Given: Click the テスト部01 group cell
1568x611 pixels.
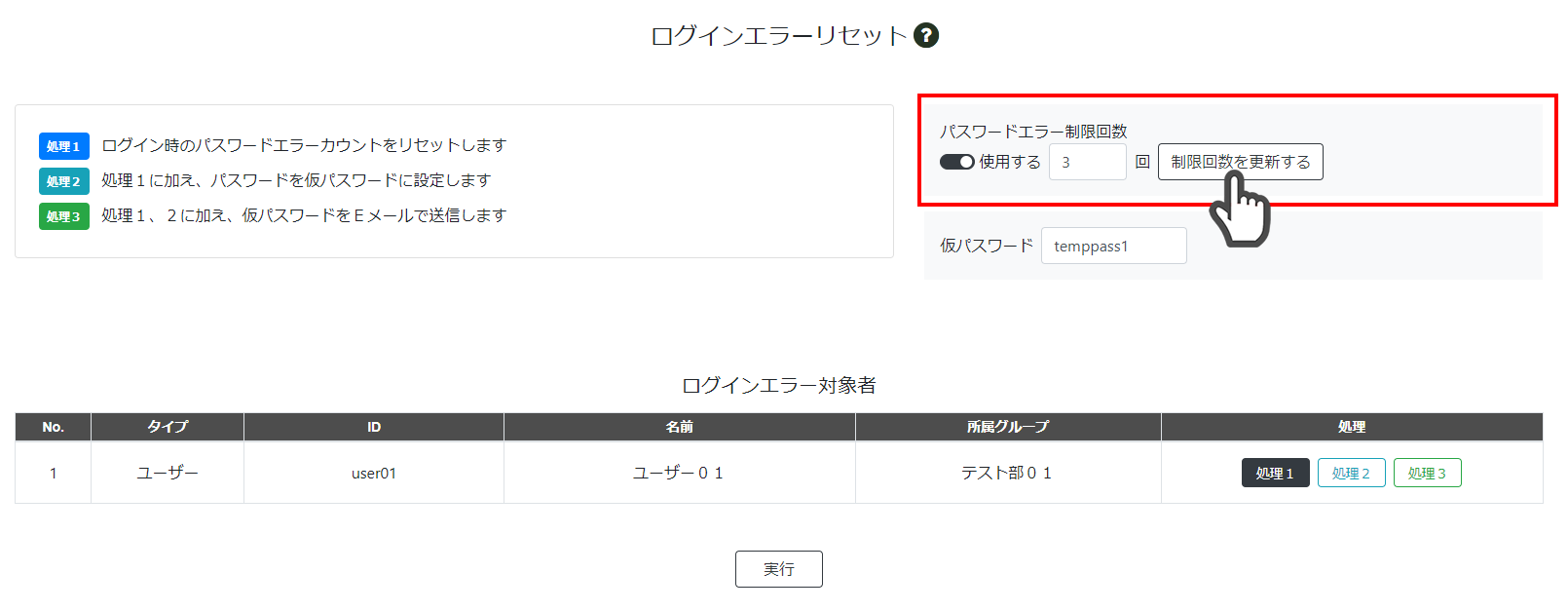Looking at the screenshot, I should click(1008, 473).
